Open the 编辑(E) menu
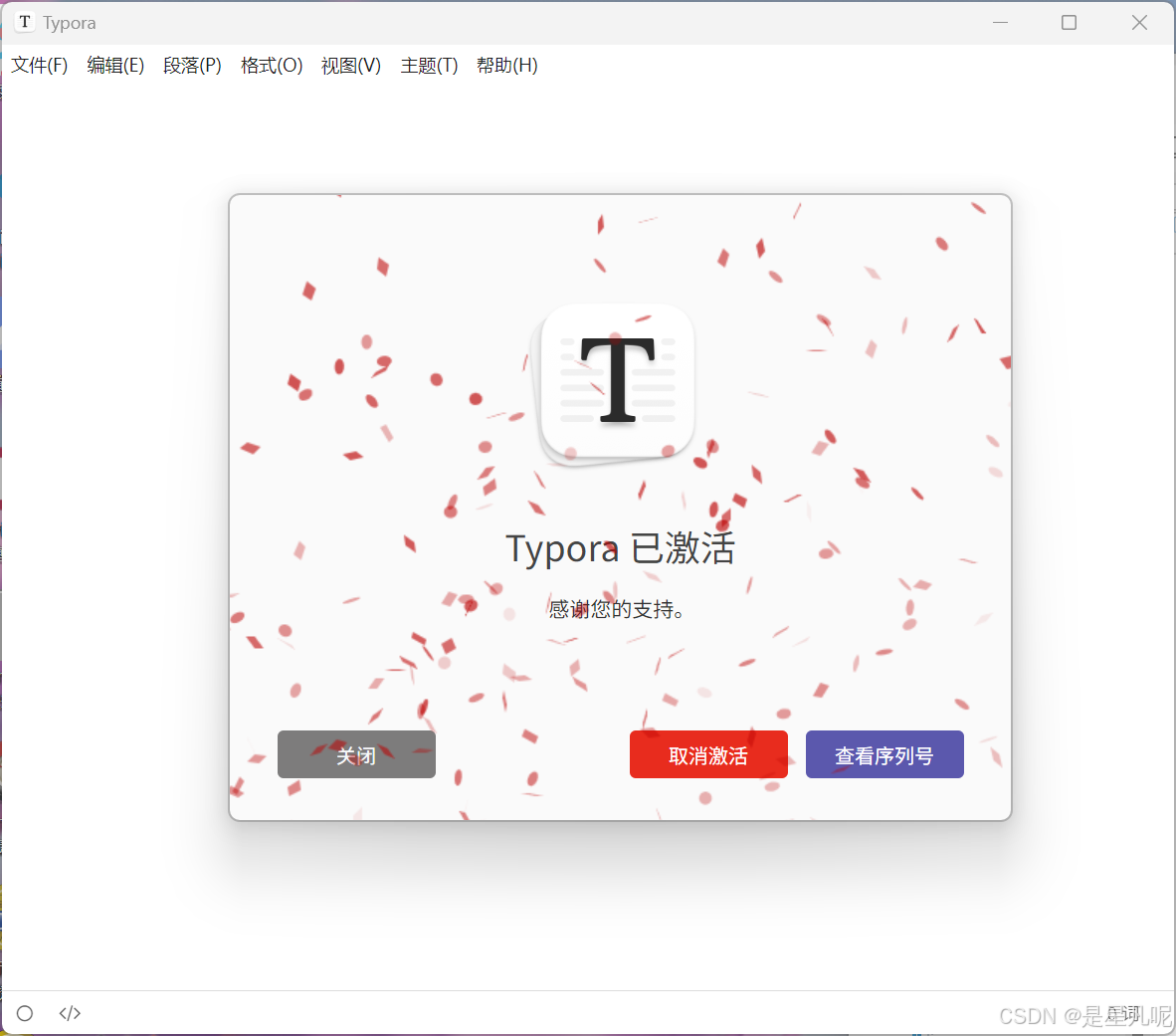The image size is (1176, 1036). 115,66
